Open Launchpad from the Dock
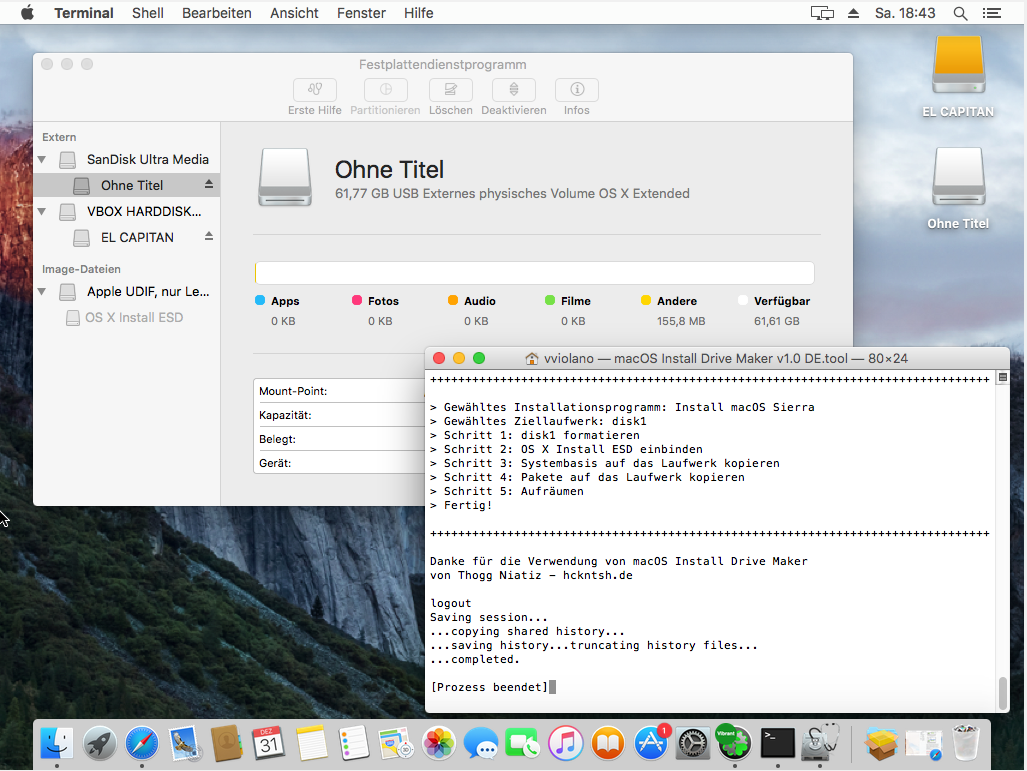 point(100,743)
